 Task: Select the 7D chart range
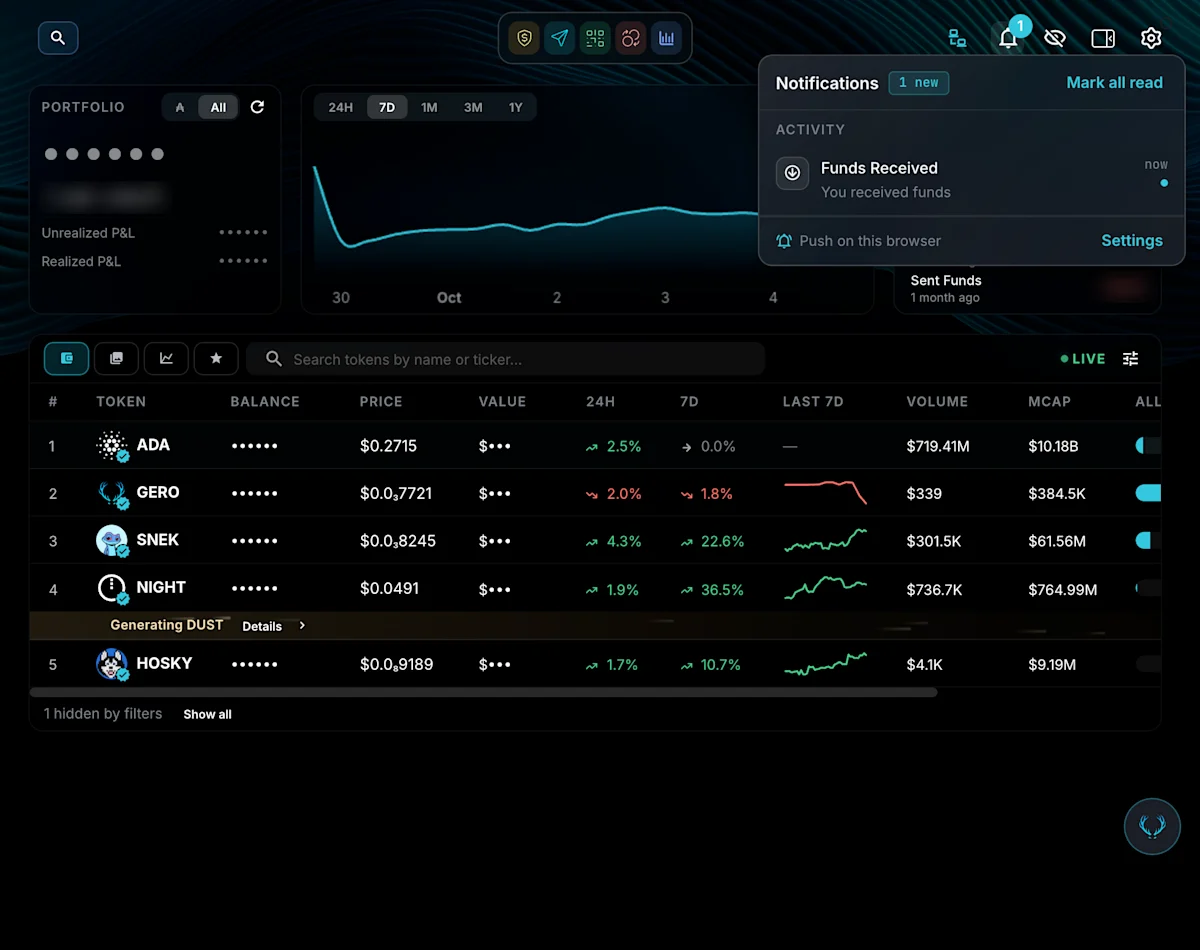387,107
